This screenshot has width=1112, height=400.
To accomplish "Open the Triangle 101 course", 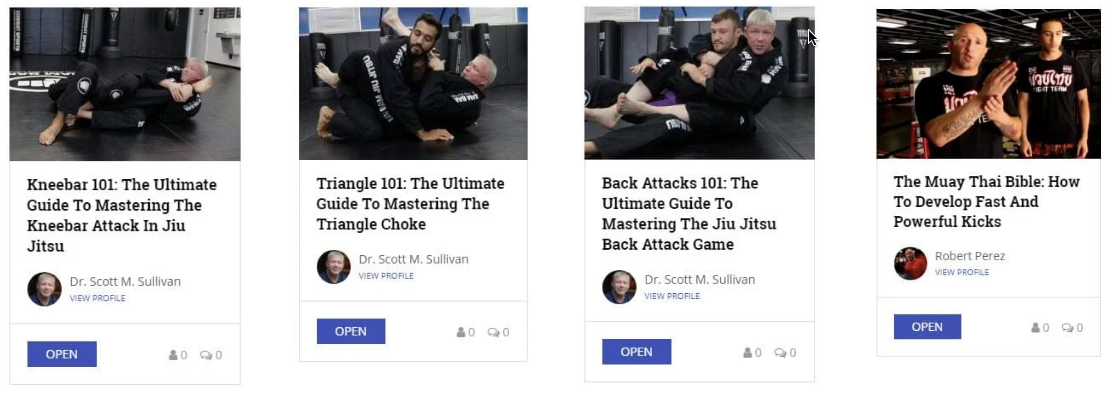I will (x=350, y=331).
